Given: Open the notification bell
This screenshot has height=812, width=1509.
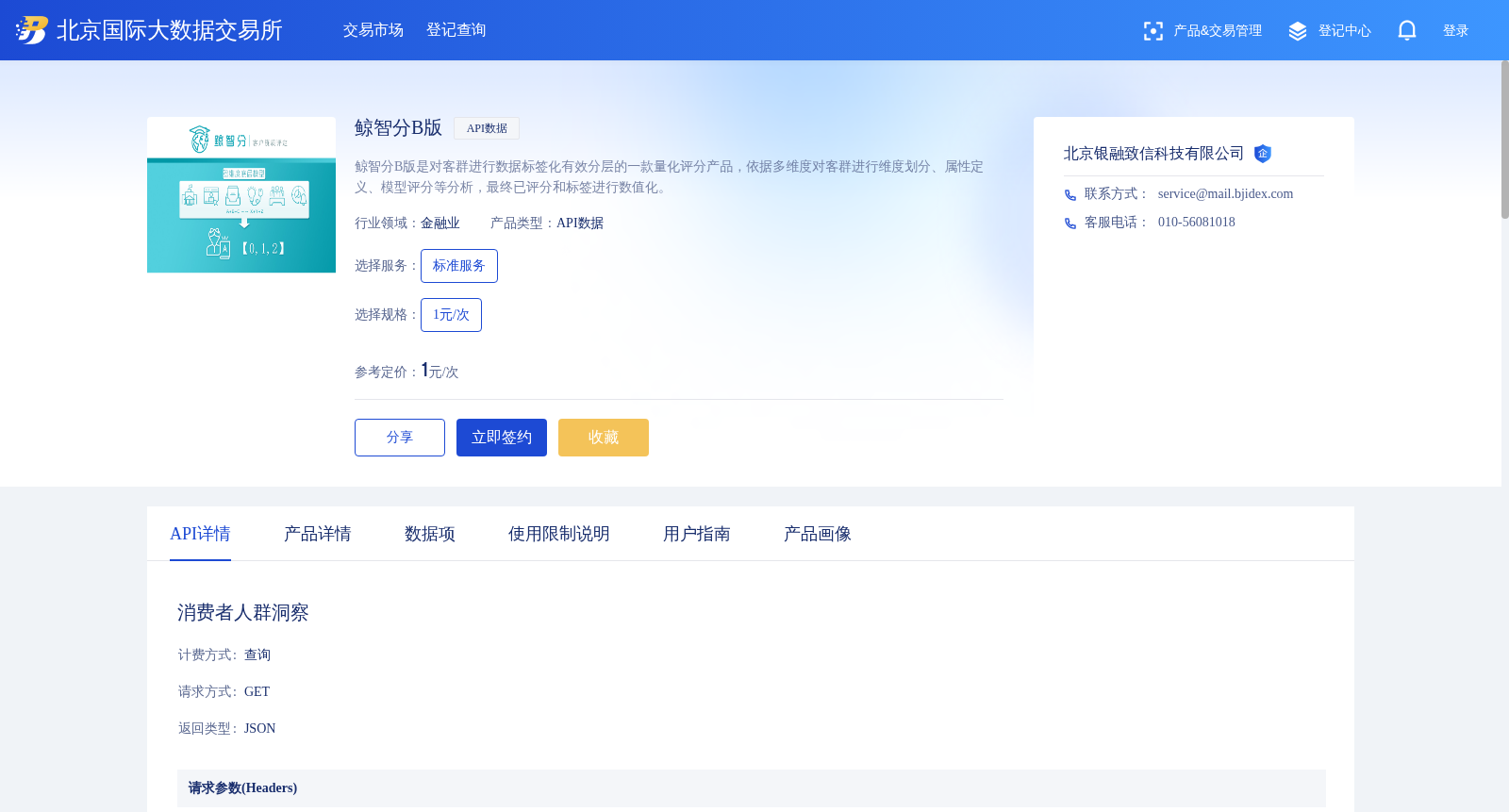Looking at the screenshot, I should (1407, 31).
